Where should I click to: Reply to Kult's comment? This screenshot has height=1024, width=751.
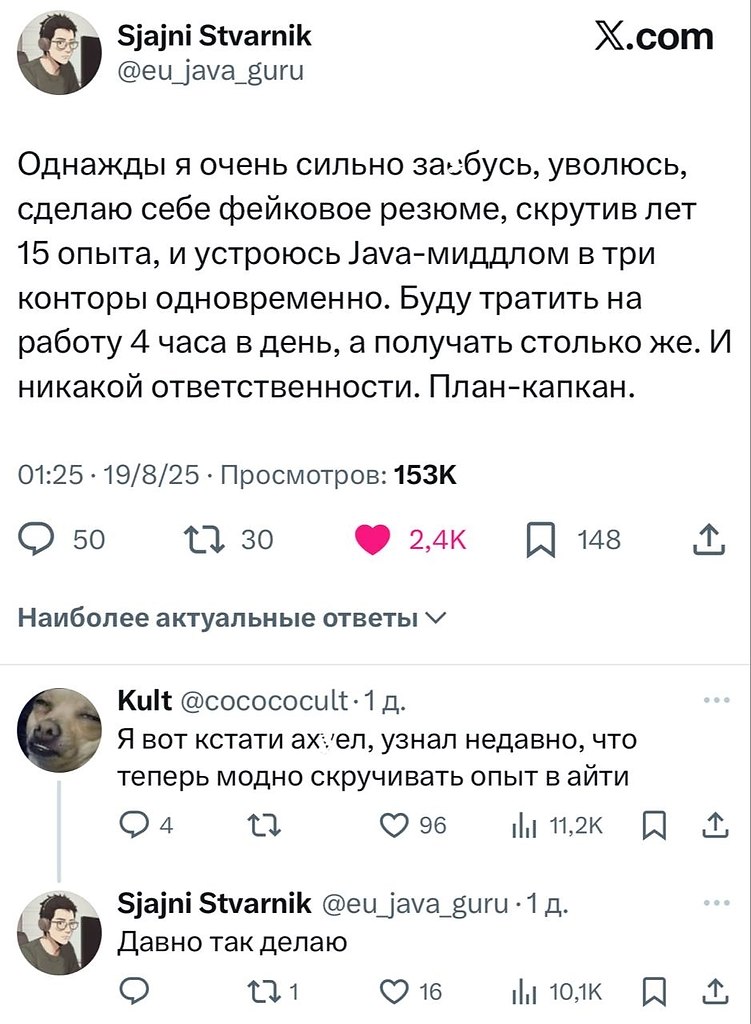coord(133,825)
